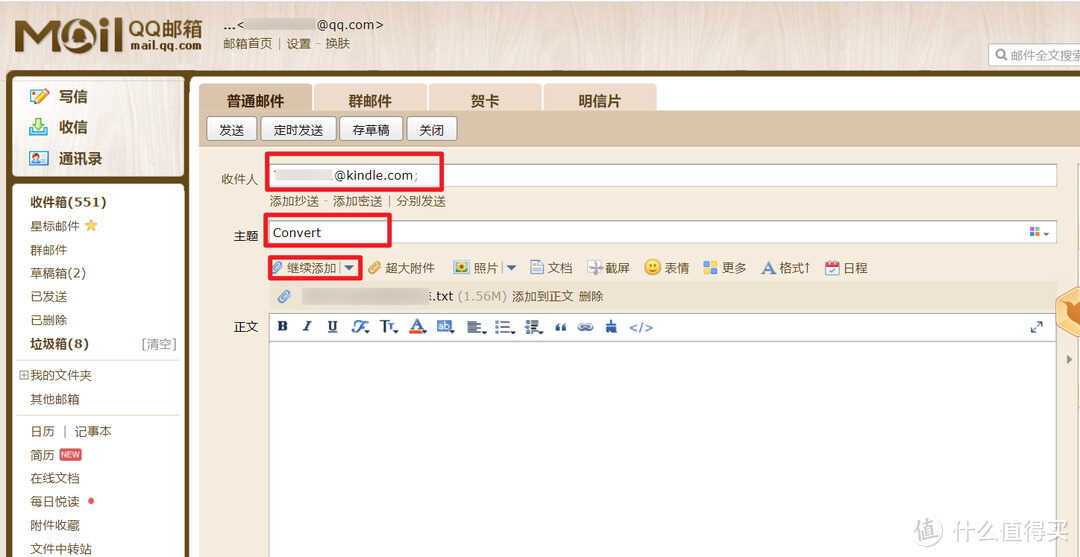
Task: Open 设置 settings link
Action: tap(298, 43)
